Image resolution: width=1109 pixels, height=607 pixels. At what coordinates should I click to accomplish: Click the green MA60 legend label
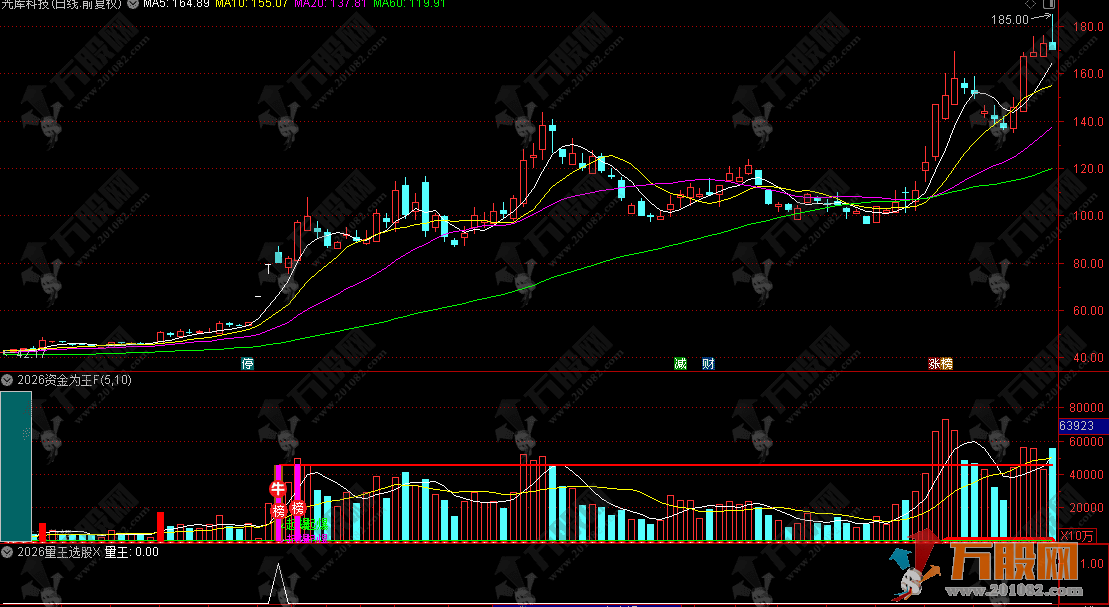[408, 4]
